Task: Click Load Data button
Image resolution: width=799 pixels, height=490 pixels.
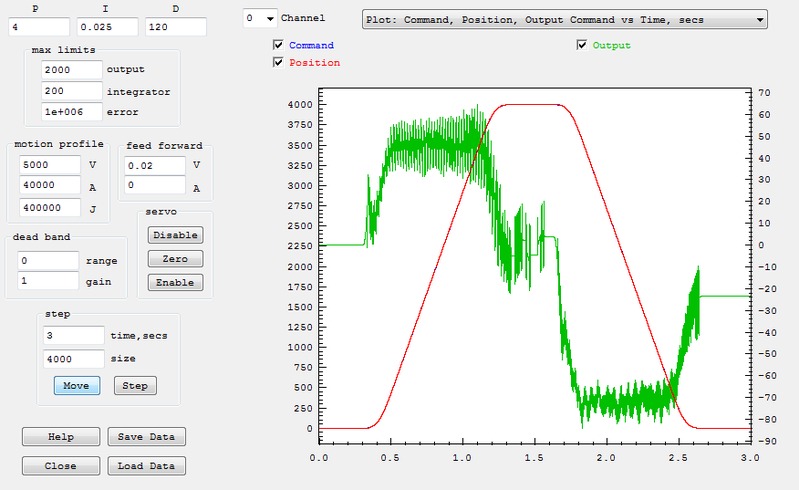Action: (x=147, y=466)
